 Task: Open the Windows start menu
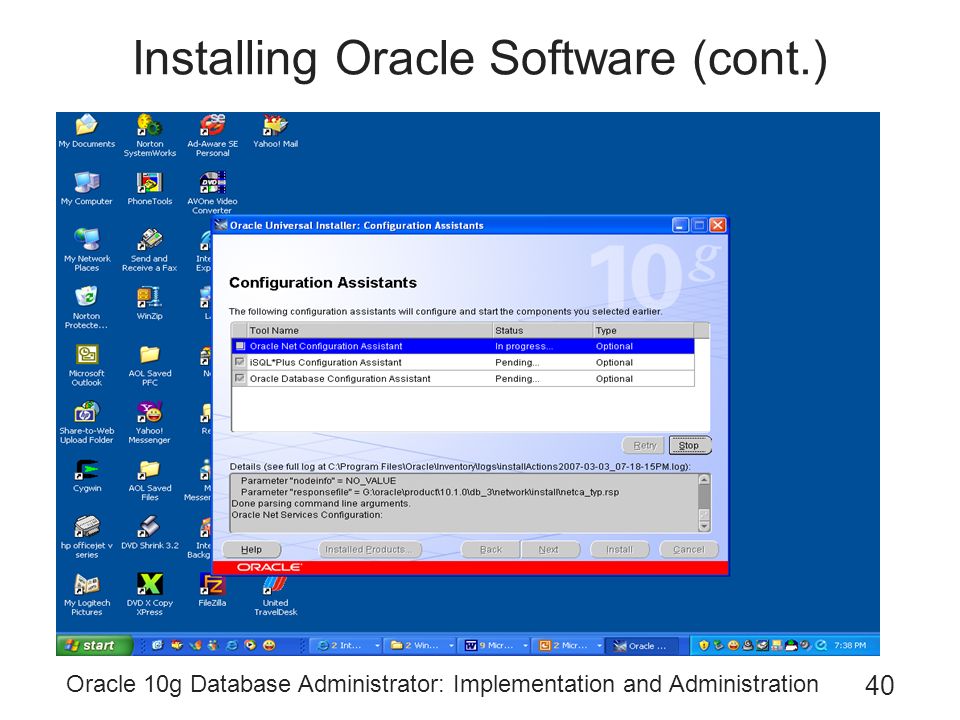click(x=94, y=645)
